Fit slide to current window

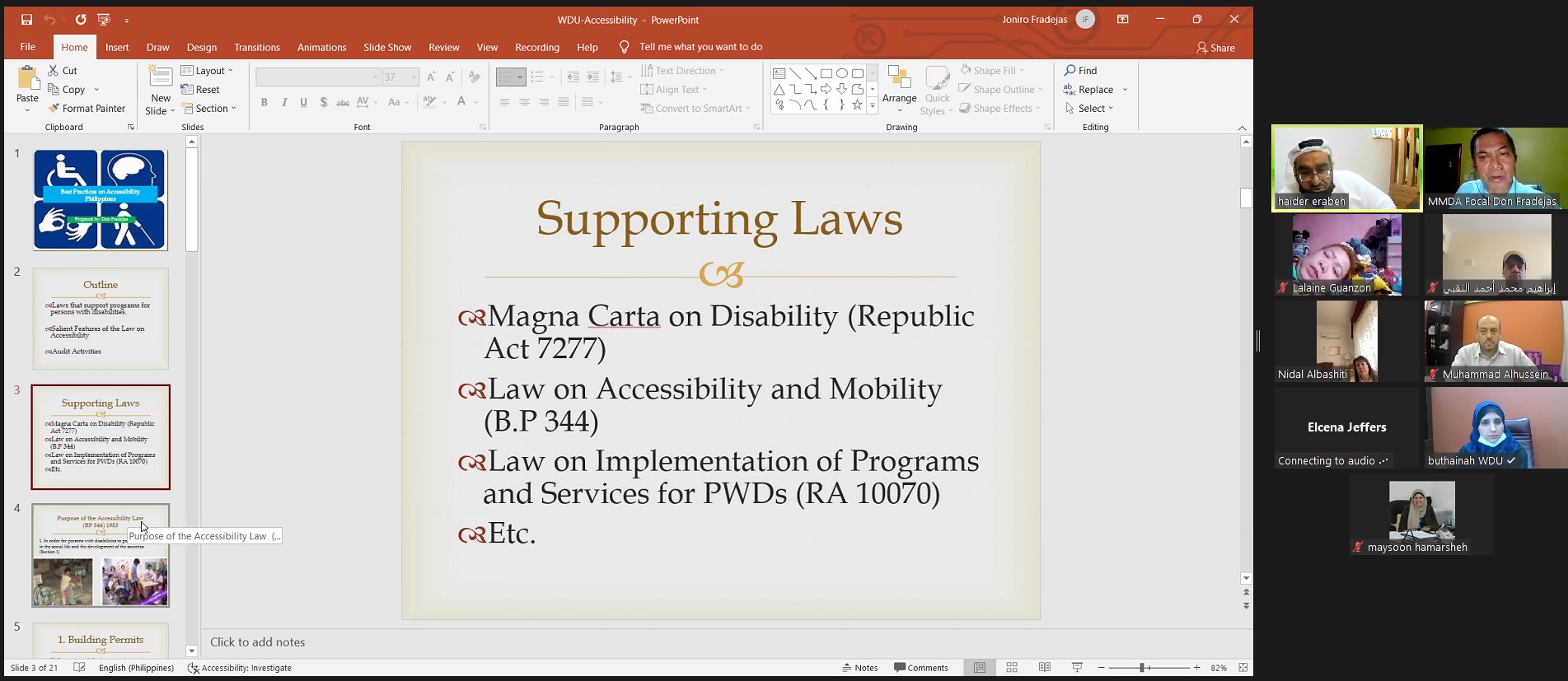[1243, 668]
